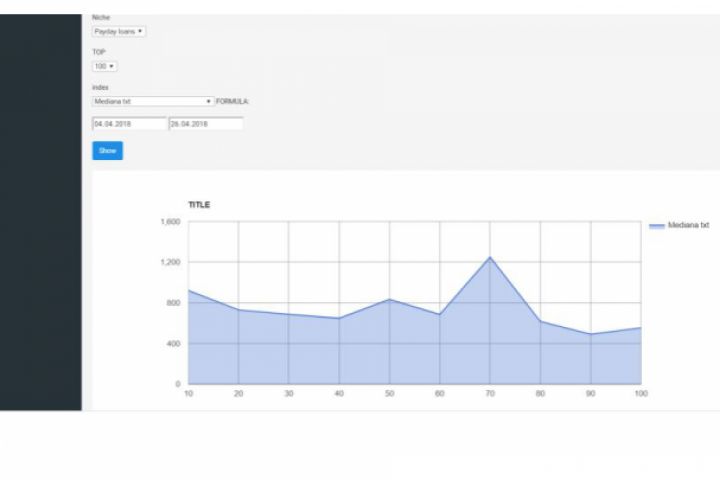Click the x-axis label 90
The height and width of the screenshot is (480, 720).
point(591,394)
